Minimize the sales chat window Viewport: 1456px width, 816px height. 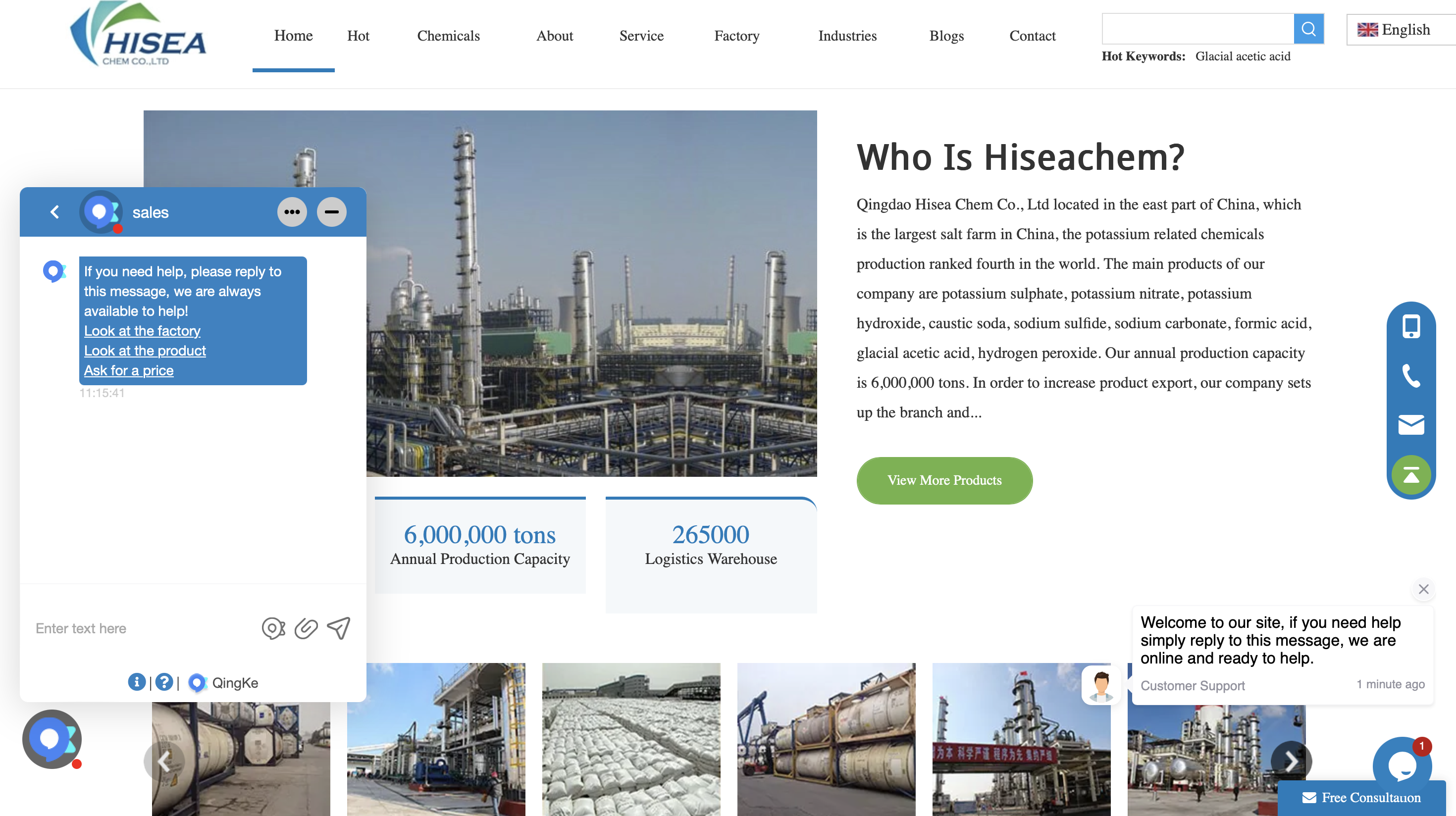[331, 212]
